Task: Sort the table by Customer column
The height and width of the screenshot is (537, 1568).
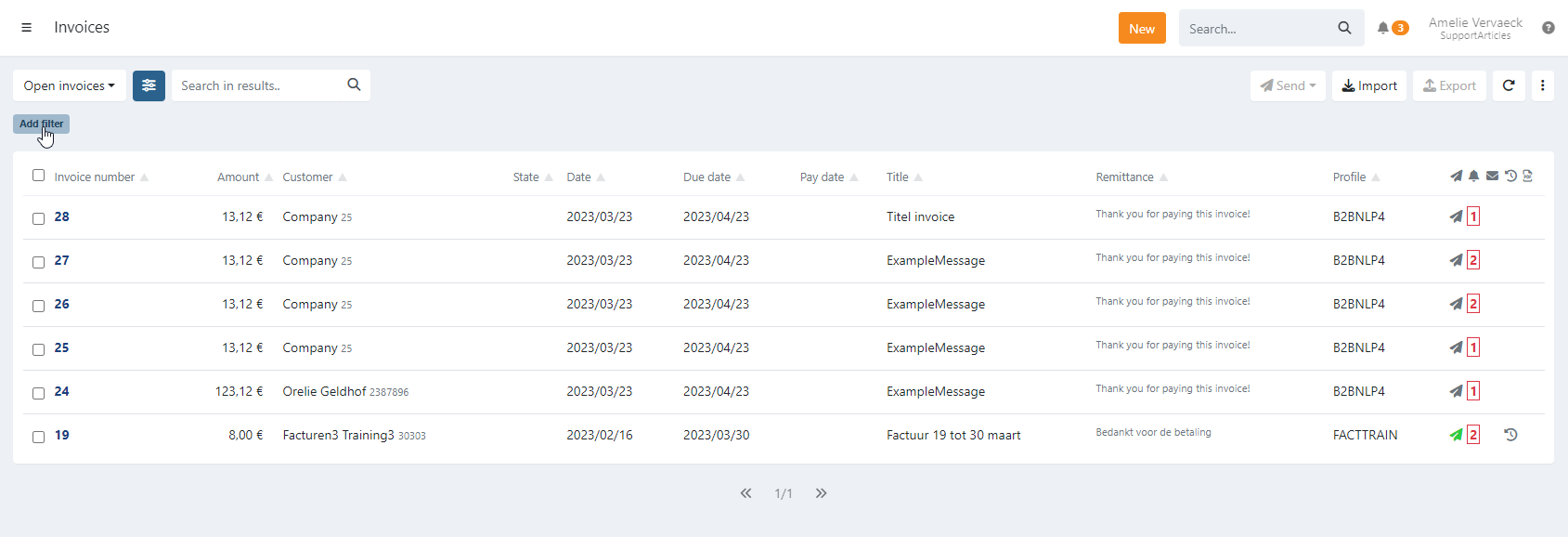Action: point(307,177)
